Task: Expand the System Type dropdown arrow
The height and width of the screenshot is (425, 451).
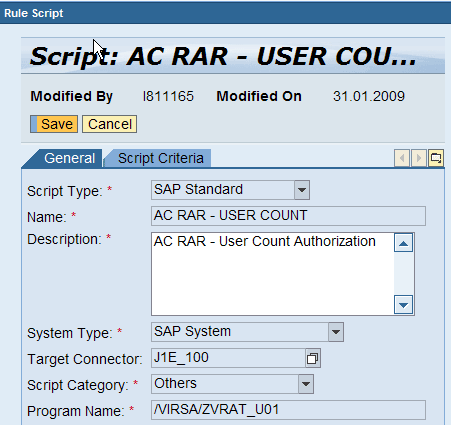Action: coord(336,332)
